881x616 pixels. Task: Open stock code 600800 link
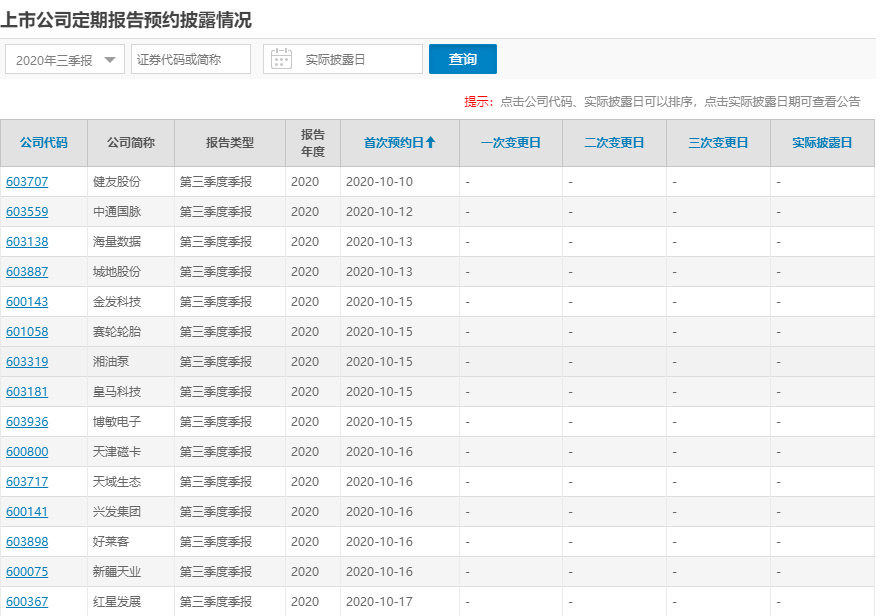[27, 452]
